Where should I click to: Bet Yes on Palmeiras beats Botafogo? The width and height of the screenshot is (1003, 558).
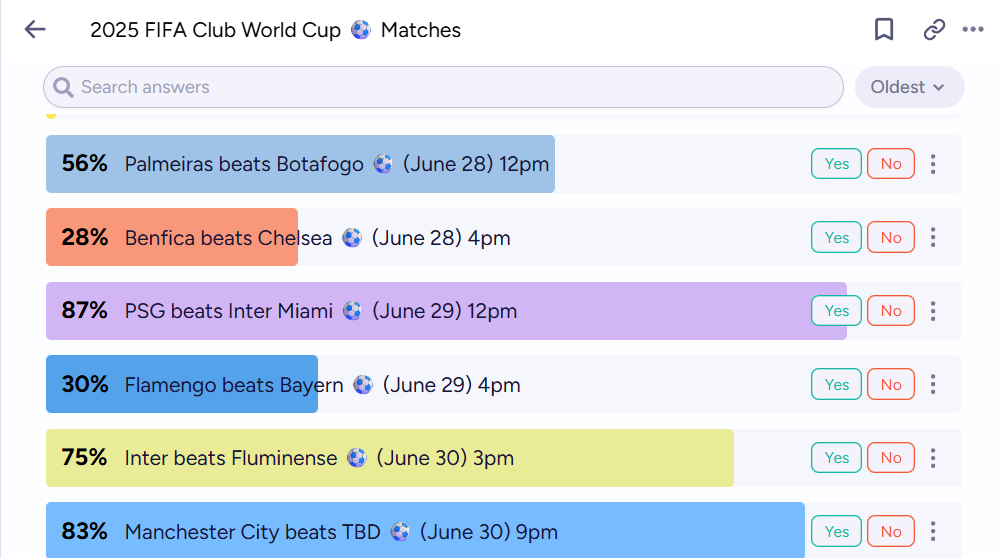(x=836, y=164)
